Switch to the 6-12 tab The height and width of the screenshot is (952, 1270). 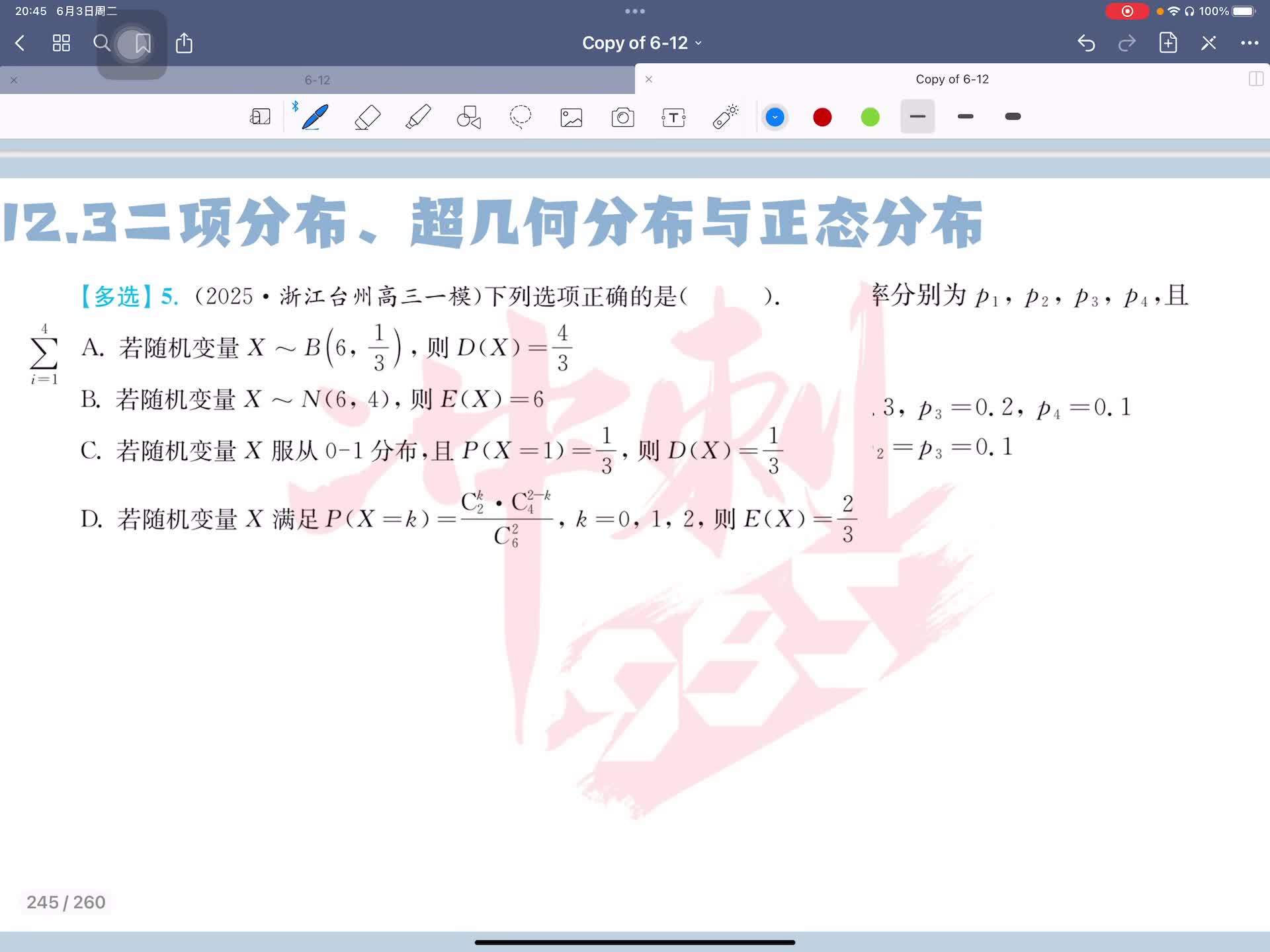pos(317,80)
